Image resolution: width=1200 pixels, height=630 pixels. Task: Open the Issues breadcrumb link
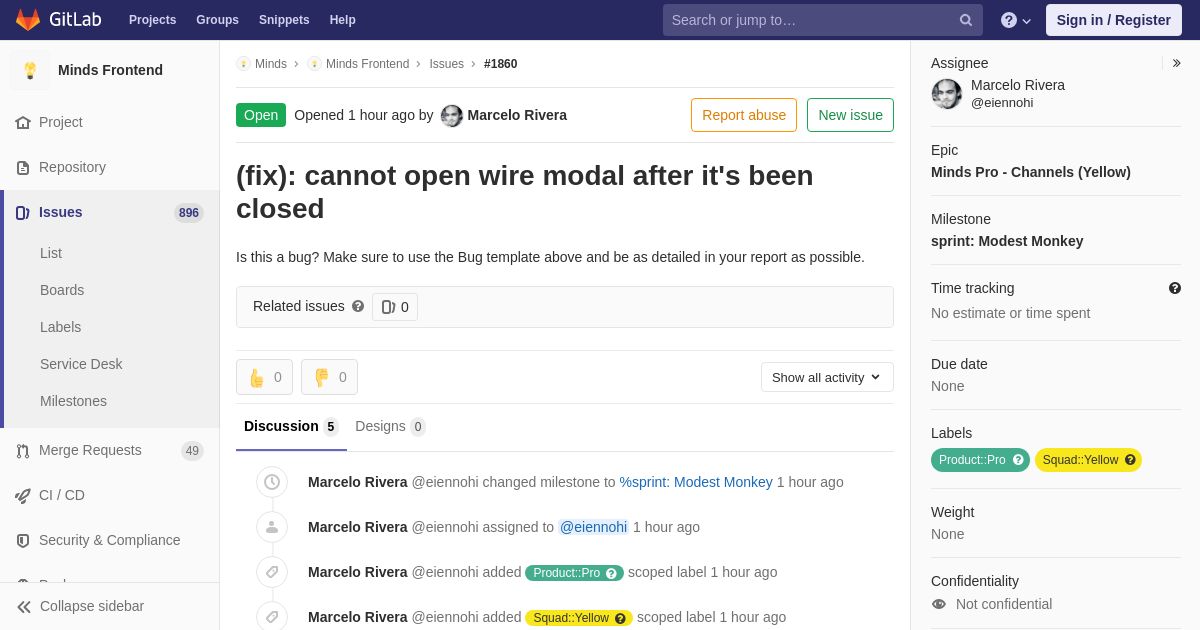coord(446,64)
